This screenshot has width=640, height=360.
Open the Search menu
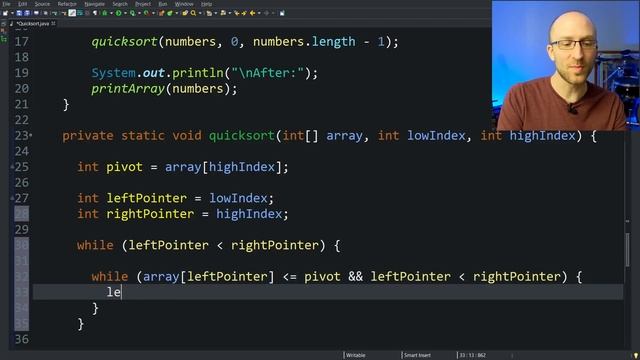pyautogui.click(x=120, y=4)
